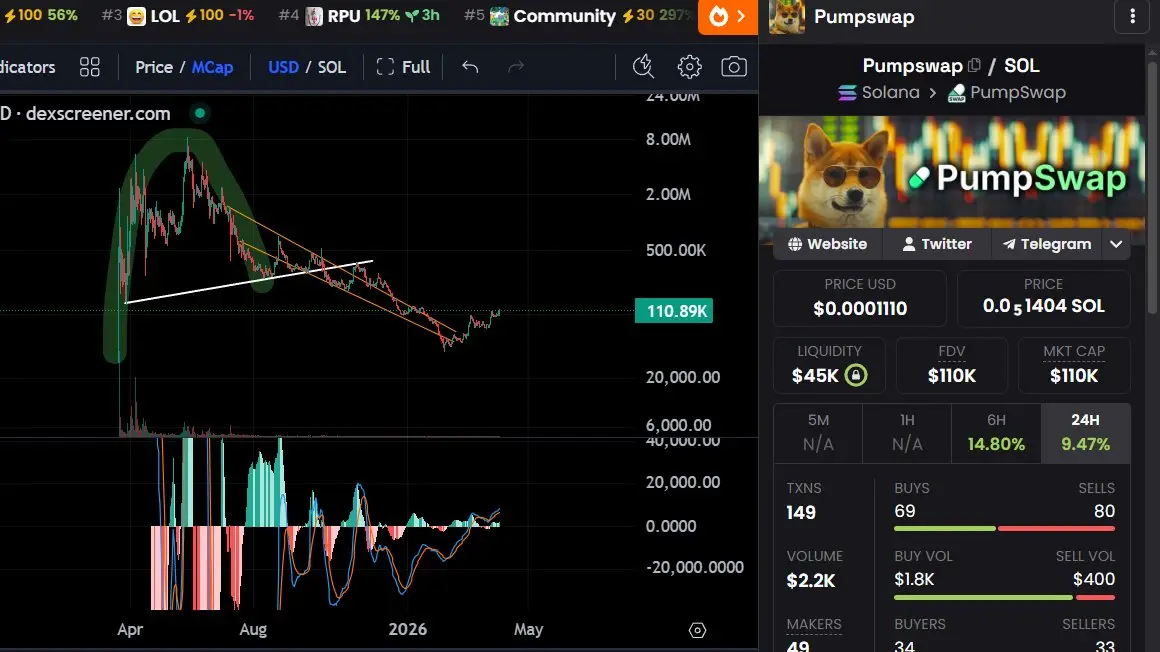The image size is (1160, 652).
Task: Click the buys versus sells ratio bar
Action: point(1004,528)
